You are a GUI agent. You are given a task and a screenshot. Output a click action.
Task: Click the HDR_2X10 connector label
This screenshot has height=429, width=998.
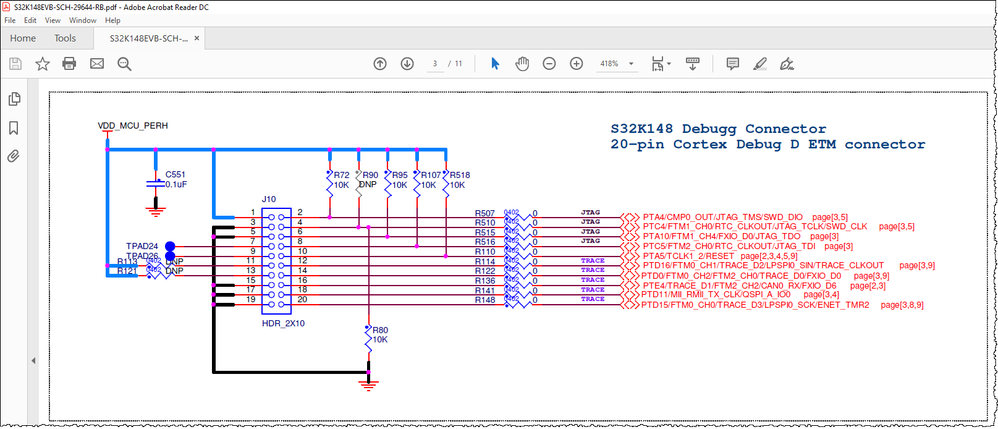pyautogui.click(x=283, y=323)
